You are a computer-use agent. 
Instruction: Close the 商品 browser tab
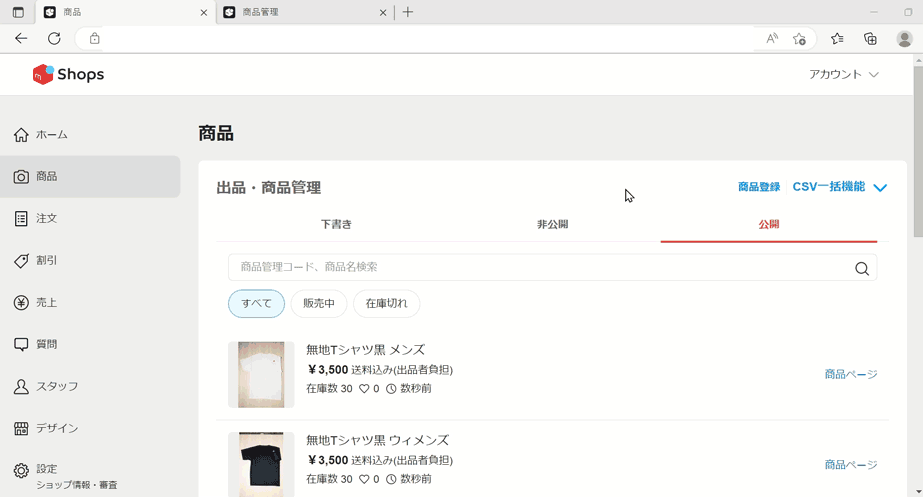pos(204,12)
